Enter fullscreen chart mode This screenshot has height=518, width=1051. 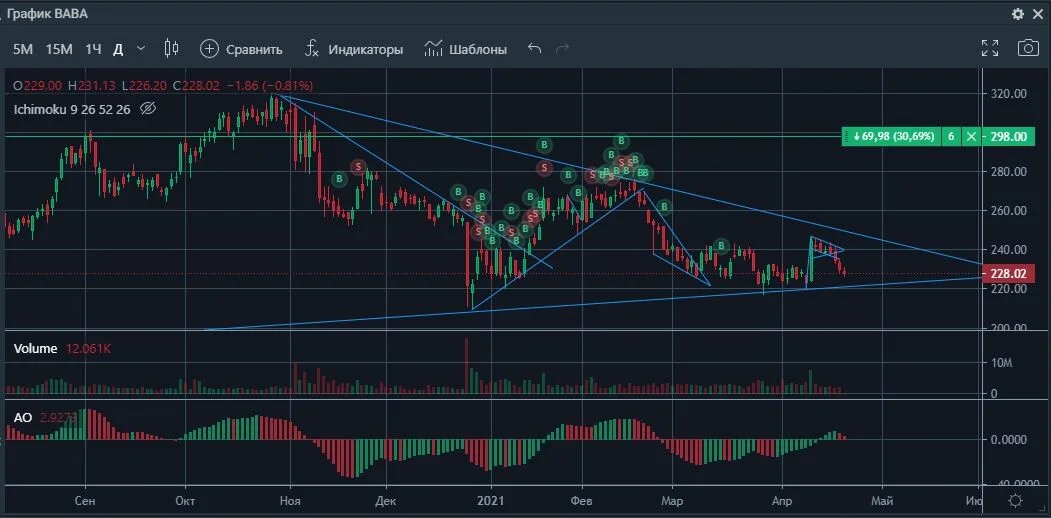[990, 48]
